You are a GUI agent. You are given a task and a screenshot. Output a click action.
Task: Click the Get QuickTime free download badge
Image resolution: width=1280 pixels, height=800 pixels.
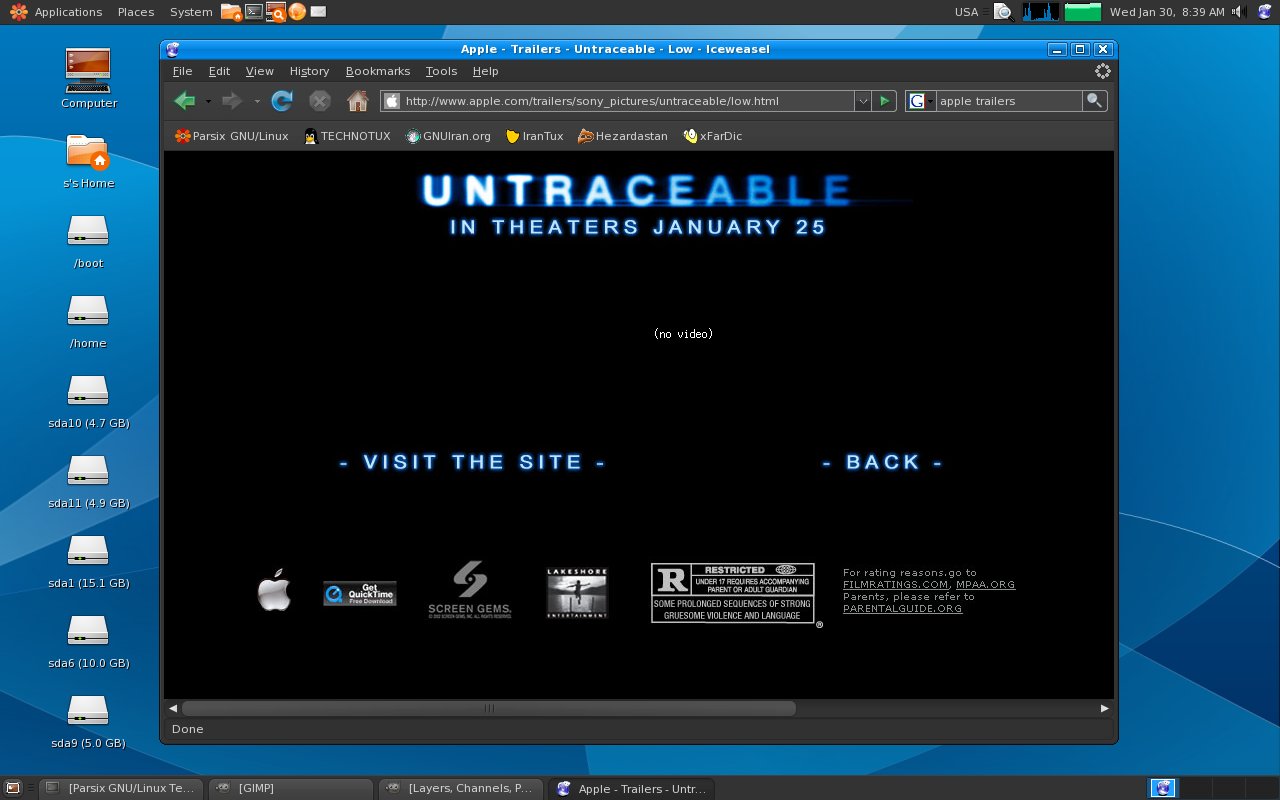tap(360, 593)
